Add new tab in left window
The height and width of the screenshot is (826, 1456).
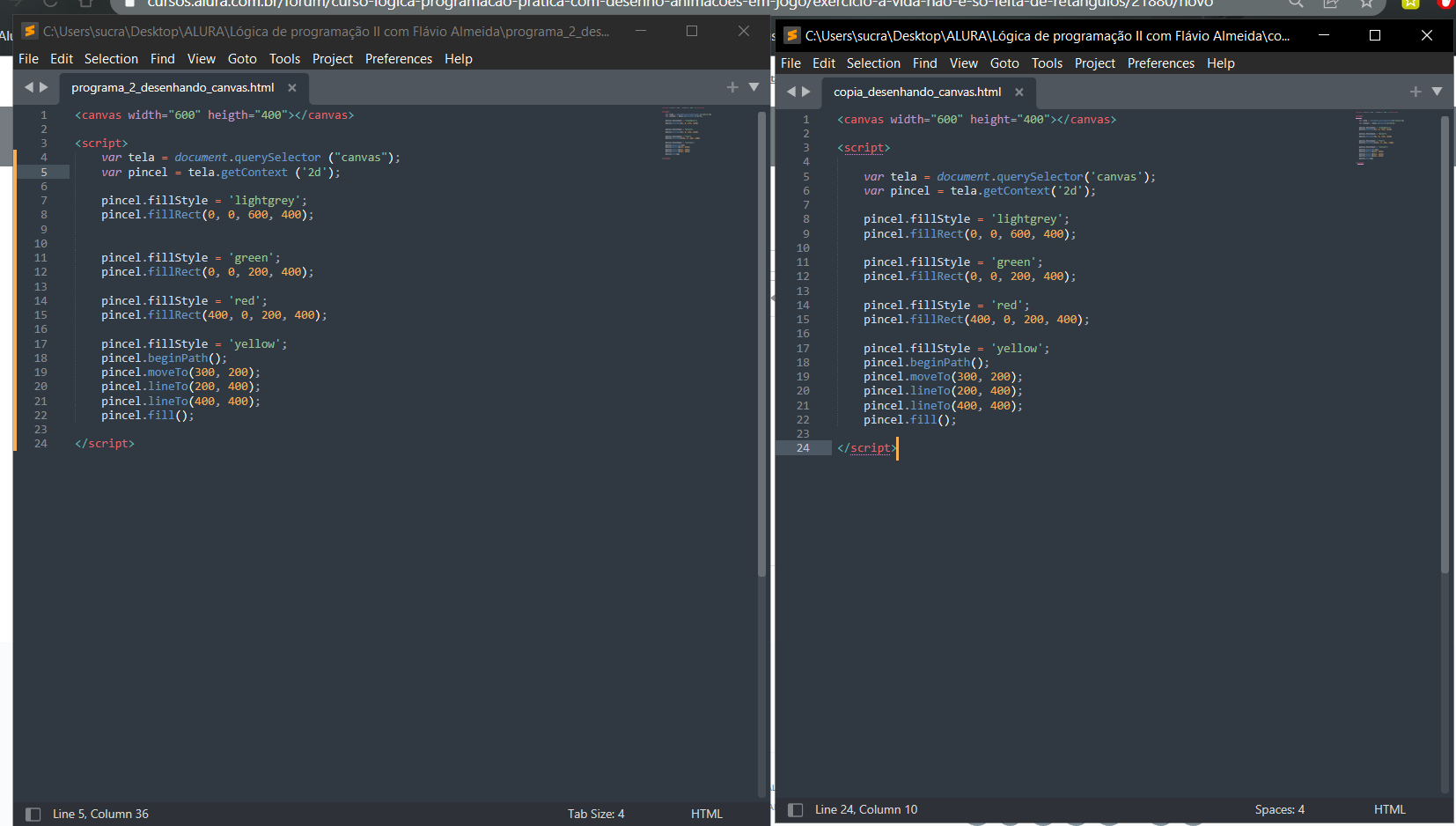[732, 87]
